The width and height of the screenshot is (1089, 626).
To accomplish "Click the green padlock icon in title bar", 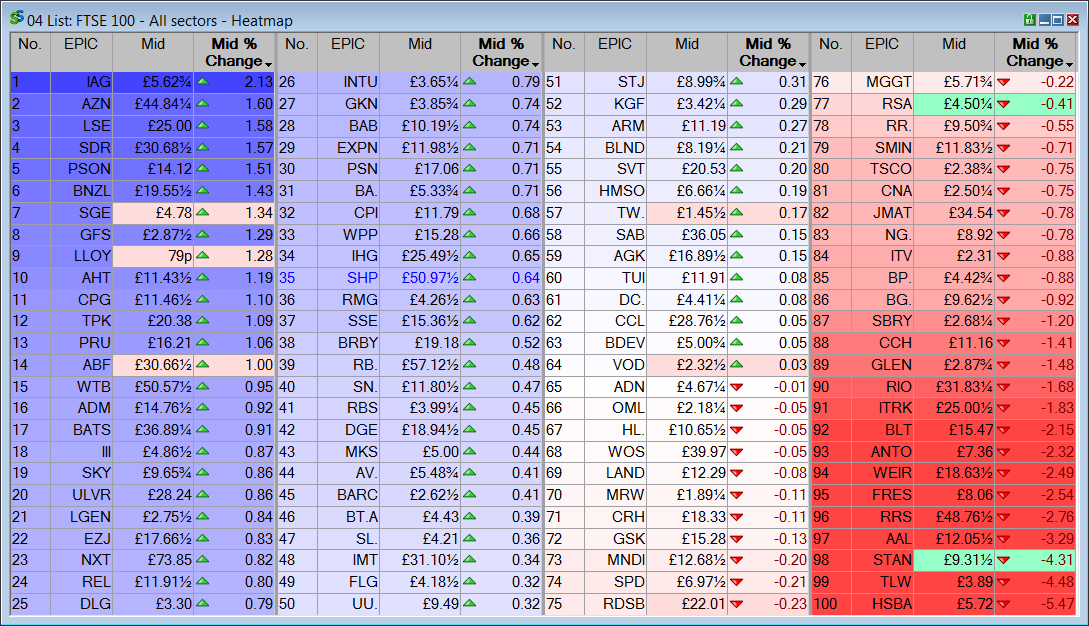I will pyautogui.click(x=1029, y=20).
